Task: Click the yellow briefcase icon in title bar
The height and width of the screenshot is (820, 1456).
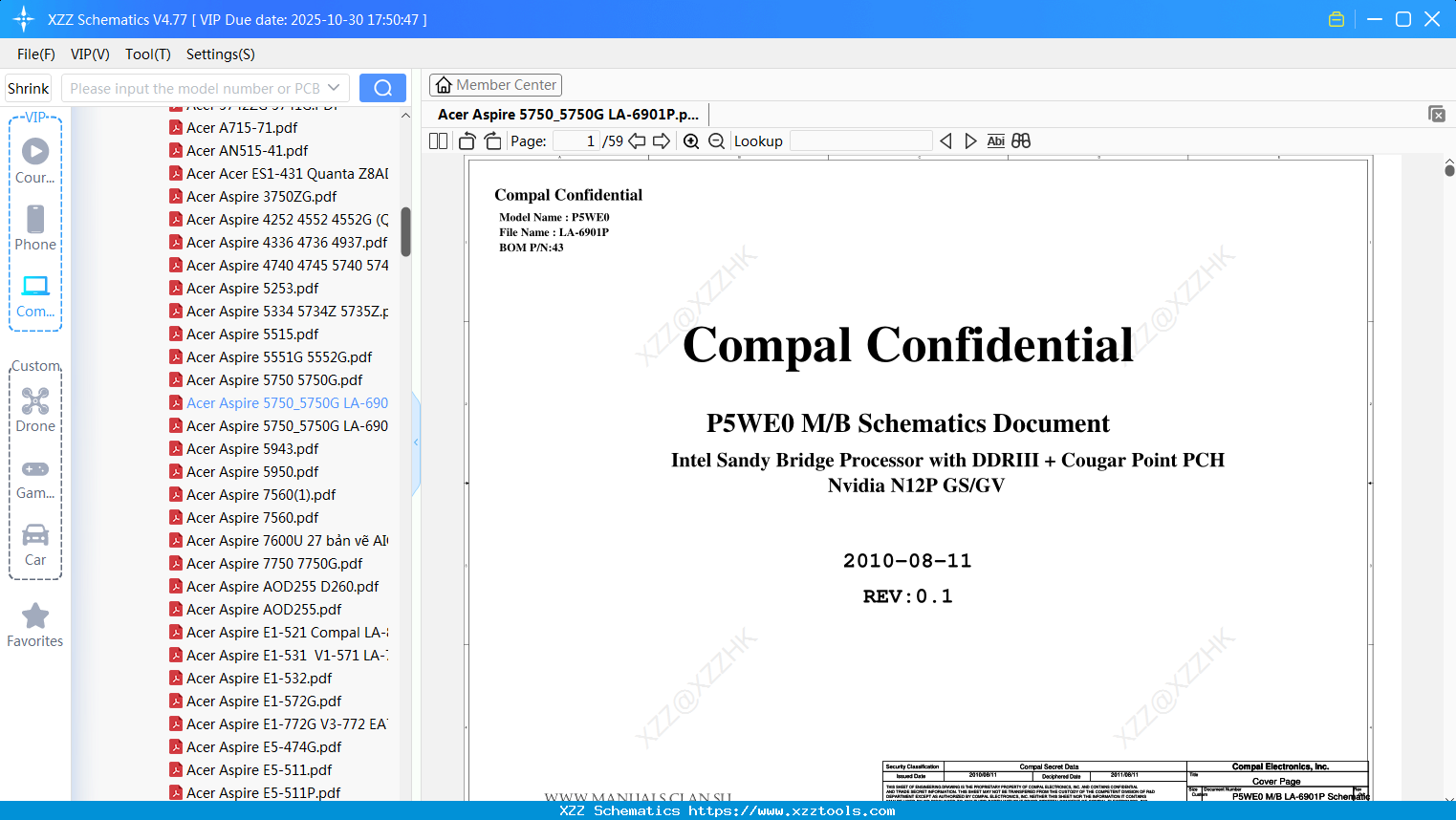Action: coord(1336,19)
